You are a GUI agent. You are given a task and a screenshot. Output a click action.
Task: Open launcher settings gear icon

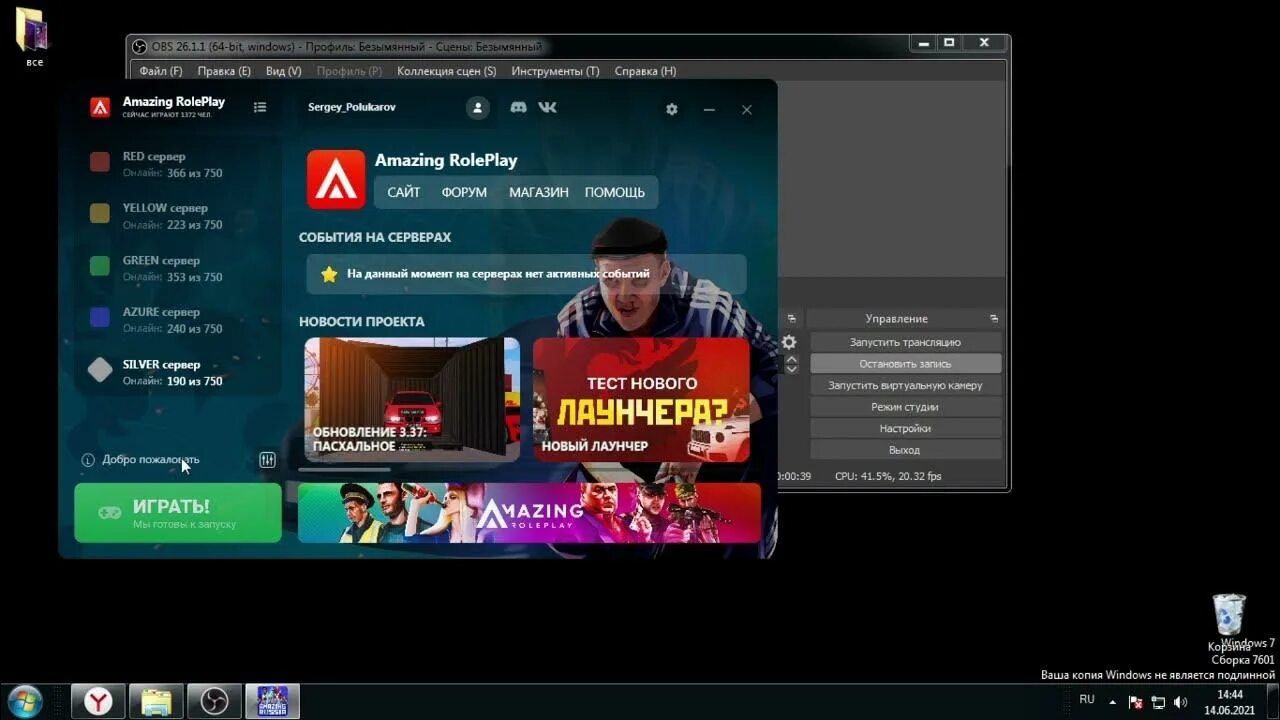[672, 109]
